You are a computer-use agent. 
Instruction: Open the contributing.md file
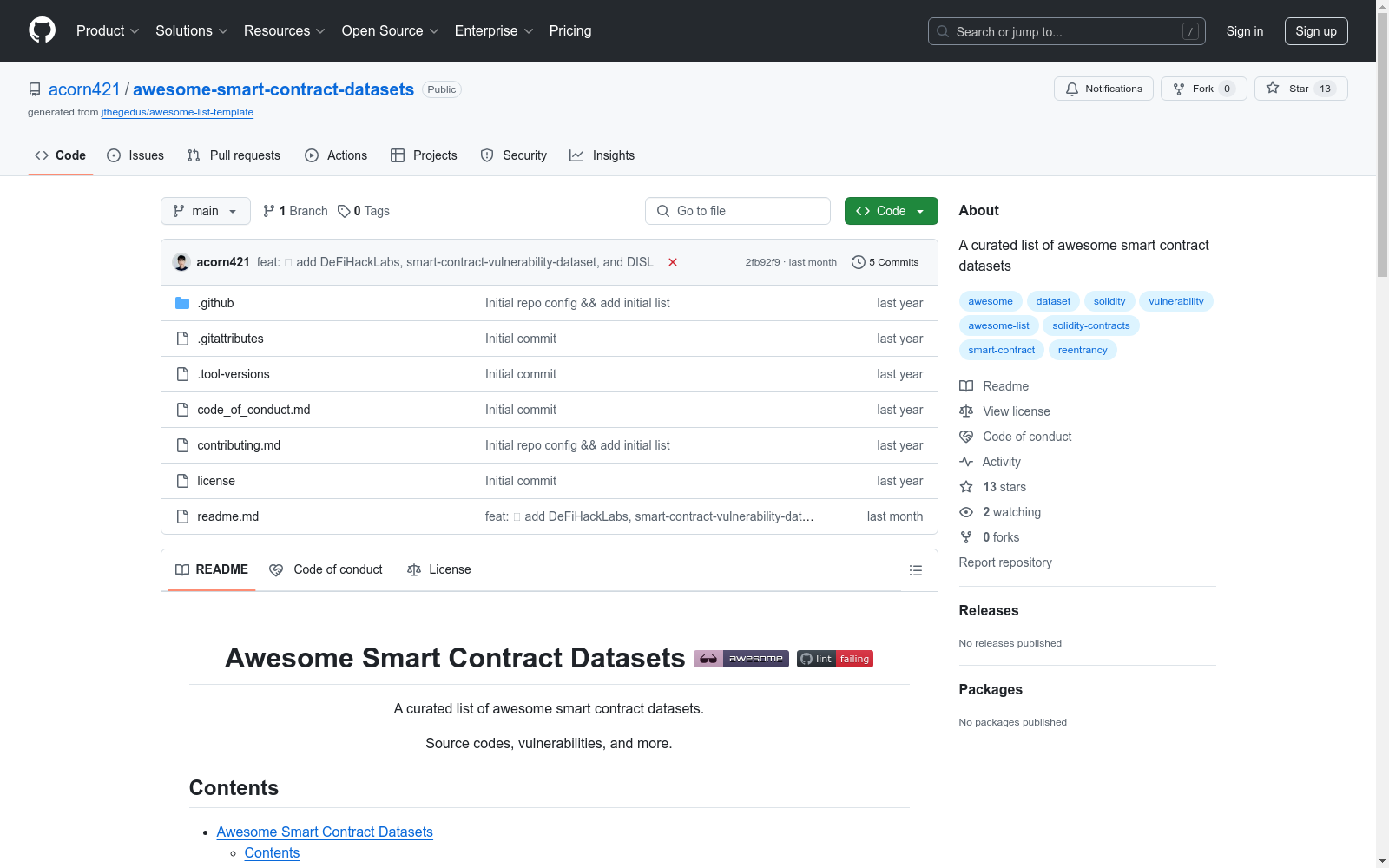pyautogui.click(x=239, y=445)
